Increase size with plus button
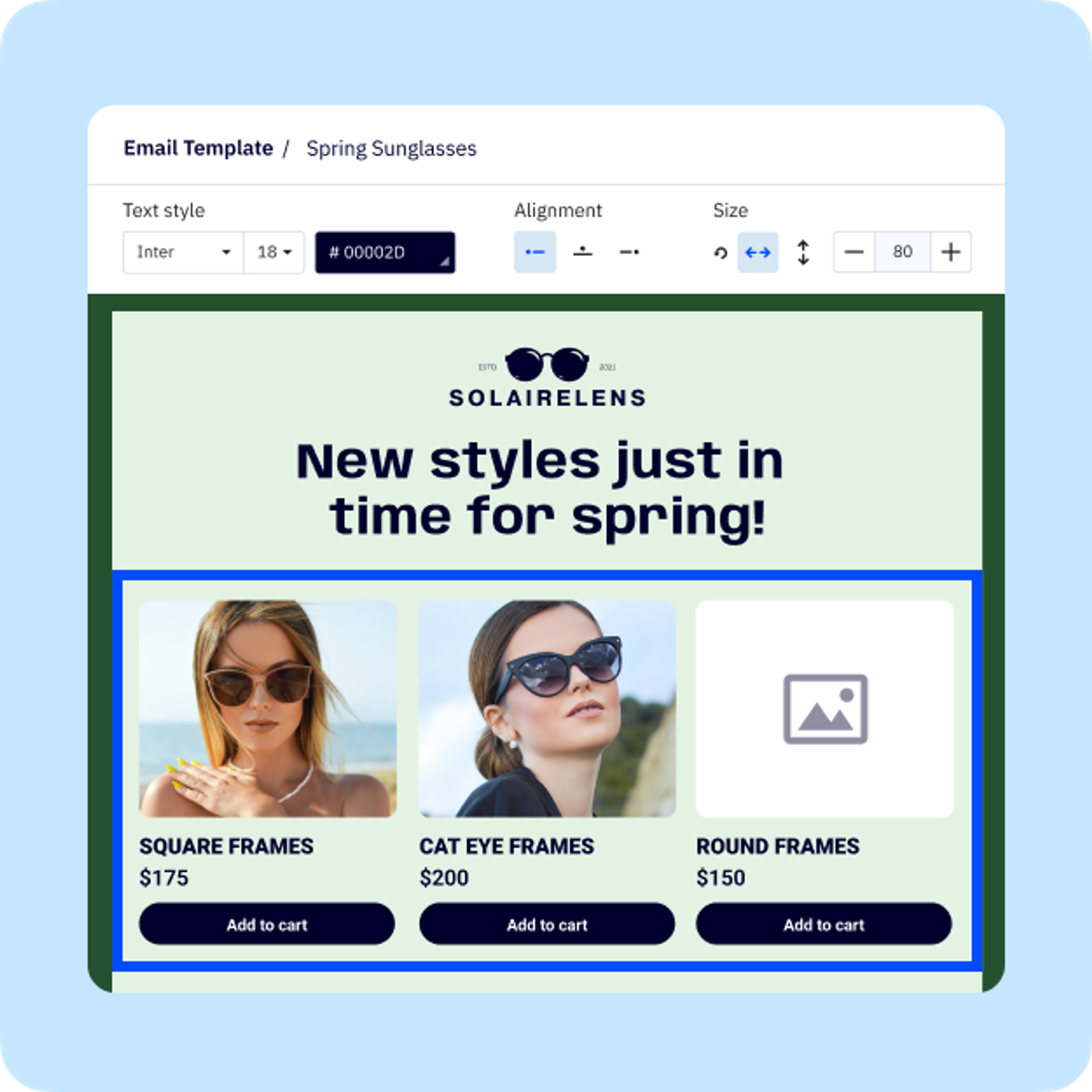Screen dimensions: 1092x1092 click(x=951, y=252)
